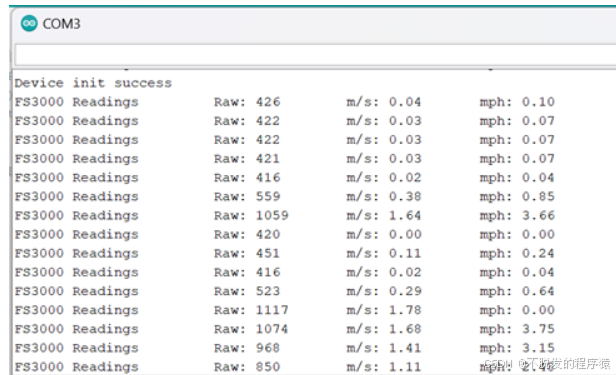616x375 pixels.
Task: Click the "m/s: 0.29" reading
Action: (x=383, y=291)
